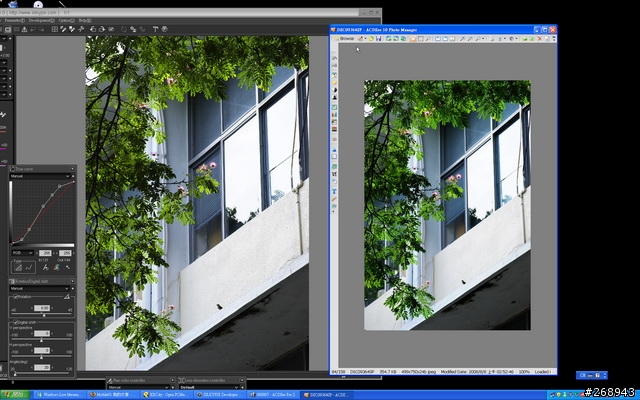Click the first eyedropper-pencil icon in SILKYPIX toolbar

pos(63,29)
